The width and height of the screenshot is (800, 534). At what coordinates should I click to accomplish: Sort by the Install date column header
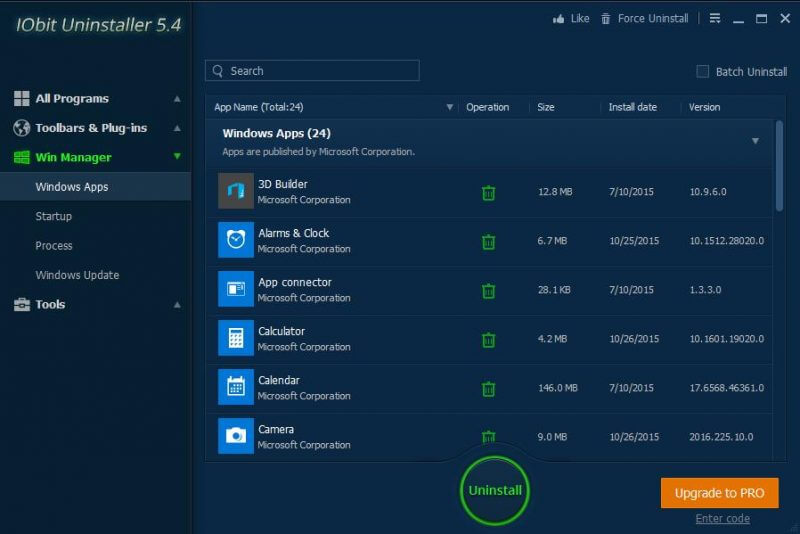pyautogui.click(x=632, y=107)
